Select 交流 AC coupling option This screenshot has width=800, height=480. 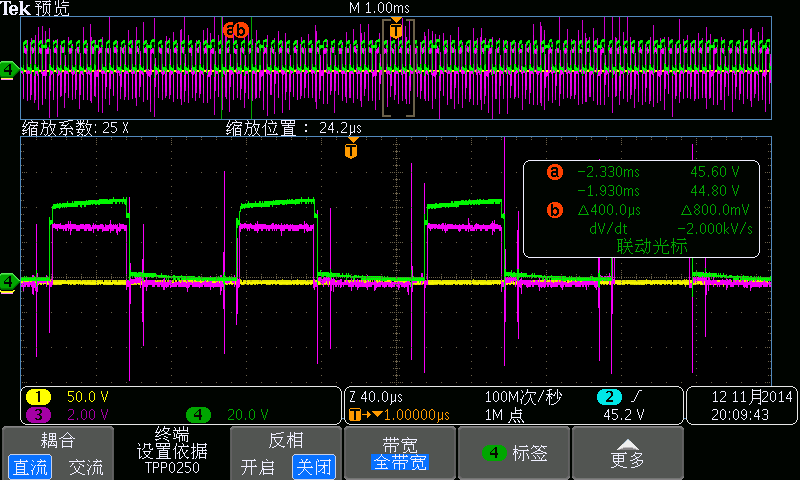[x=86, y=467]
